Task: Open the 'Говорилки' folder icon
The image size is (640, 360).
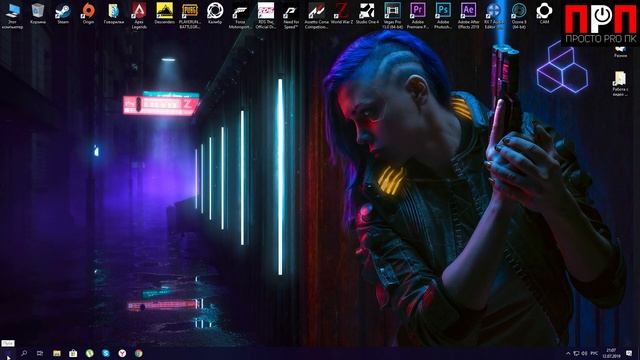Action: point(113,13)
